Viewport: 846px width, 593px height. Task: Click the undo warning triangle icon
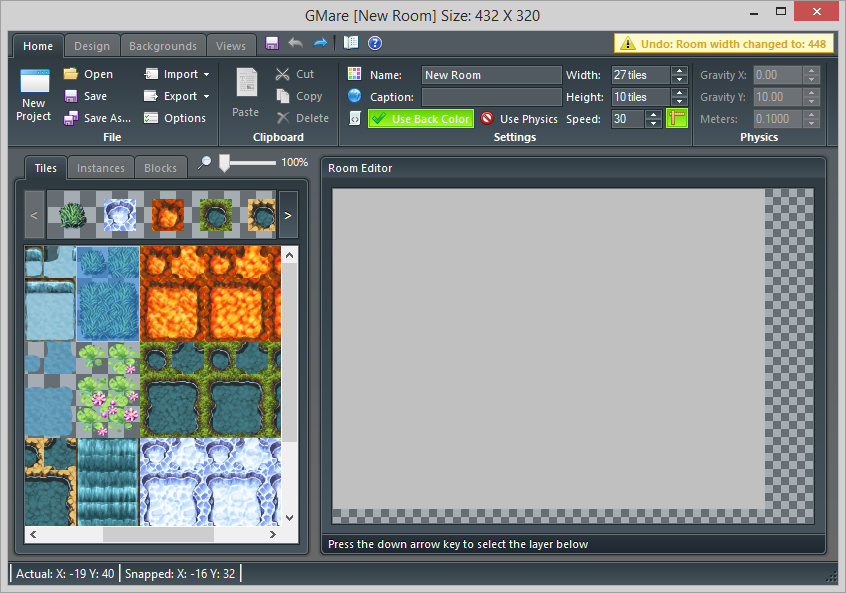pos(627,44)
